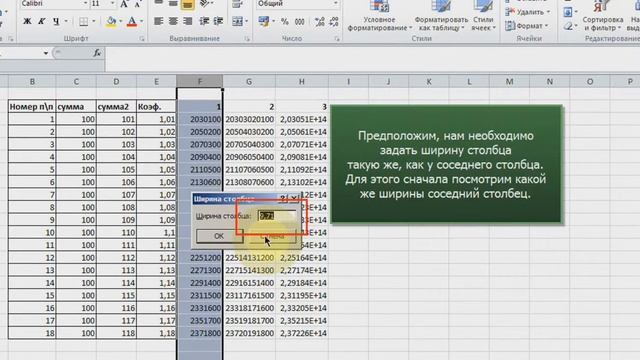This screenshot has height=360, width=640.
Task: Increase font size with large A
Action: (124, 4)
